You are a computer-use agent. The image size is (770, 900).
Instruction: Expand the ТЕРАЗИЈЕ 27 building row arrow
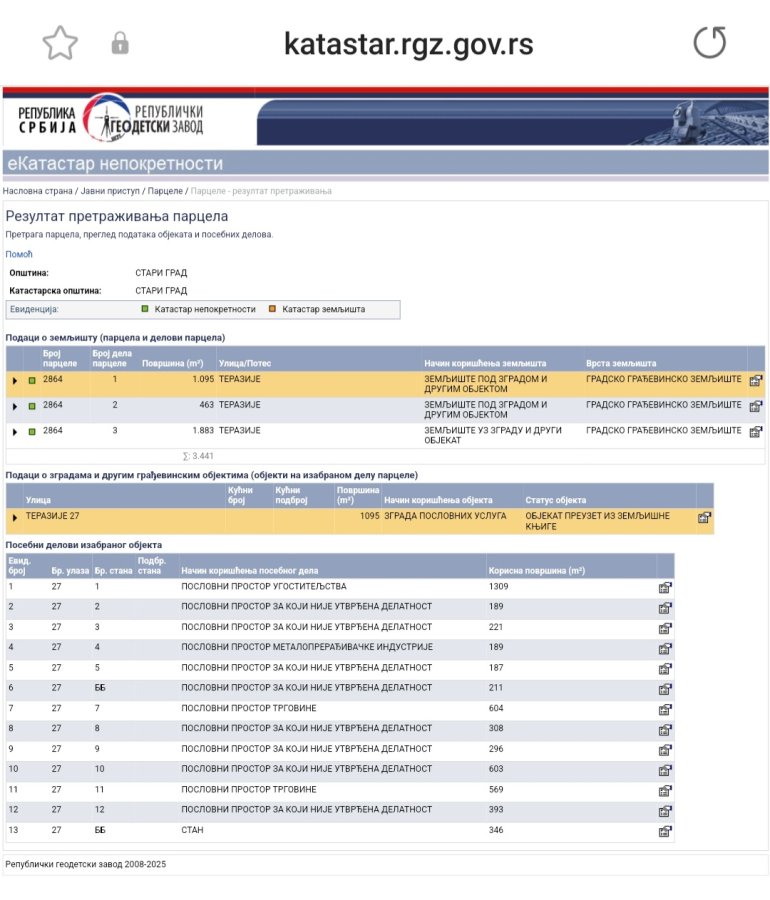15,518
